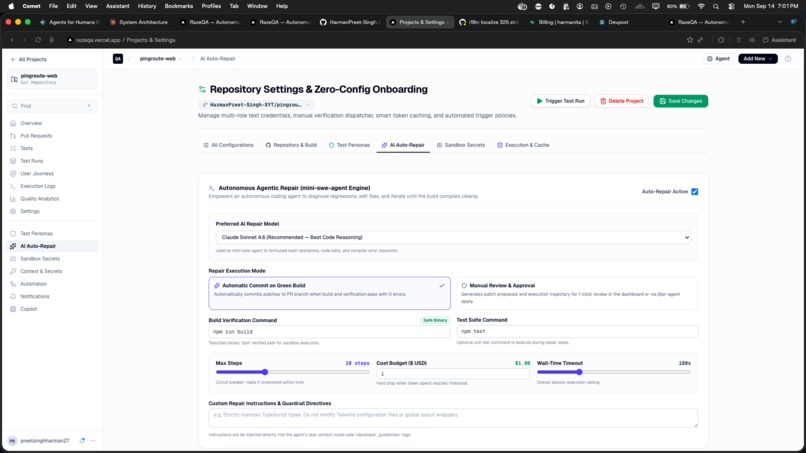Open the Profiles menu in menu bar
806x453 pixels.
(211, 6)
